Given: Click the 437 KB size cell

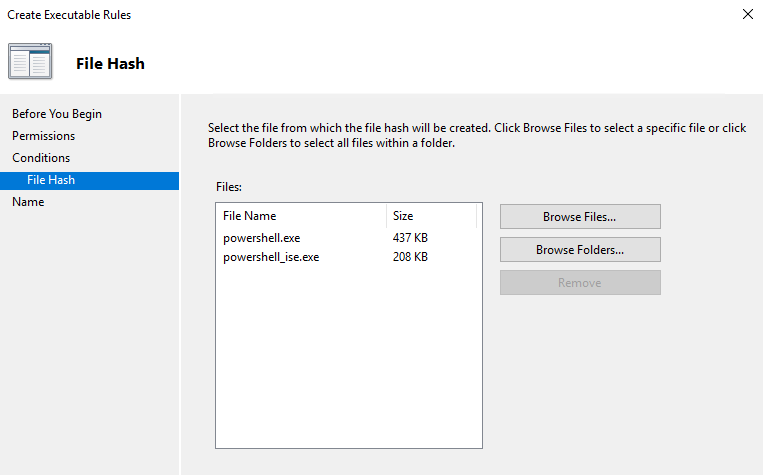Looking at the screenshot, I should coord(410,238).
